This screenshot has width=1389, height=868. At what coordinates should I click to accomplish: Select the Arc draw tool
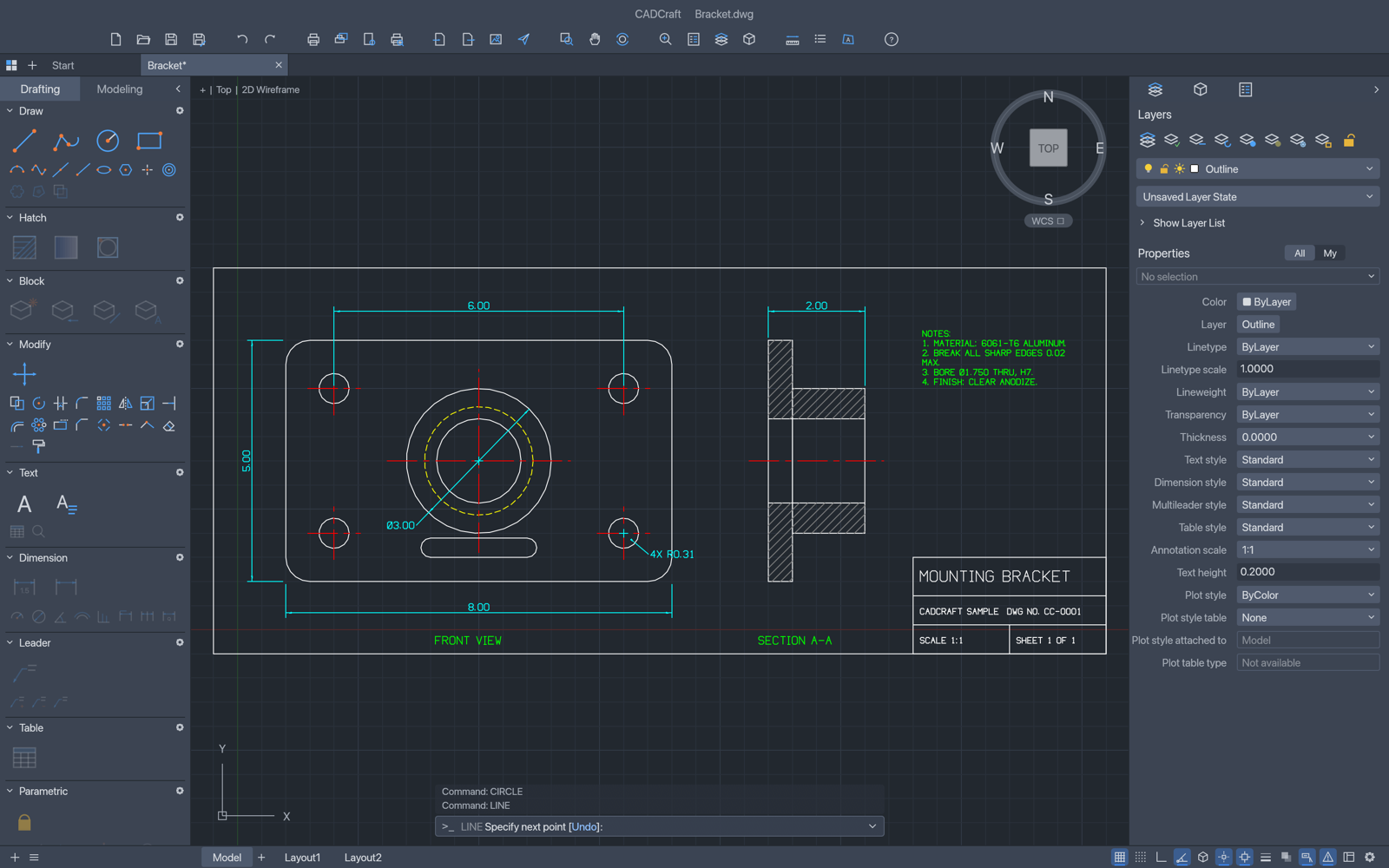(x=16, y=170)
